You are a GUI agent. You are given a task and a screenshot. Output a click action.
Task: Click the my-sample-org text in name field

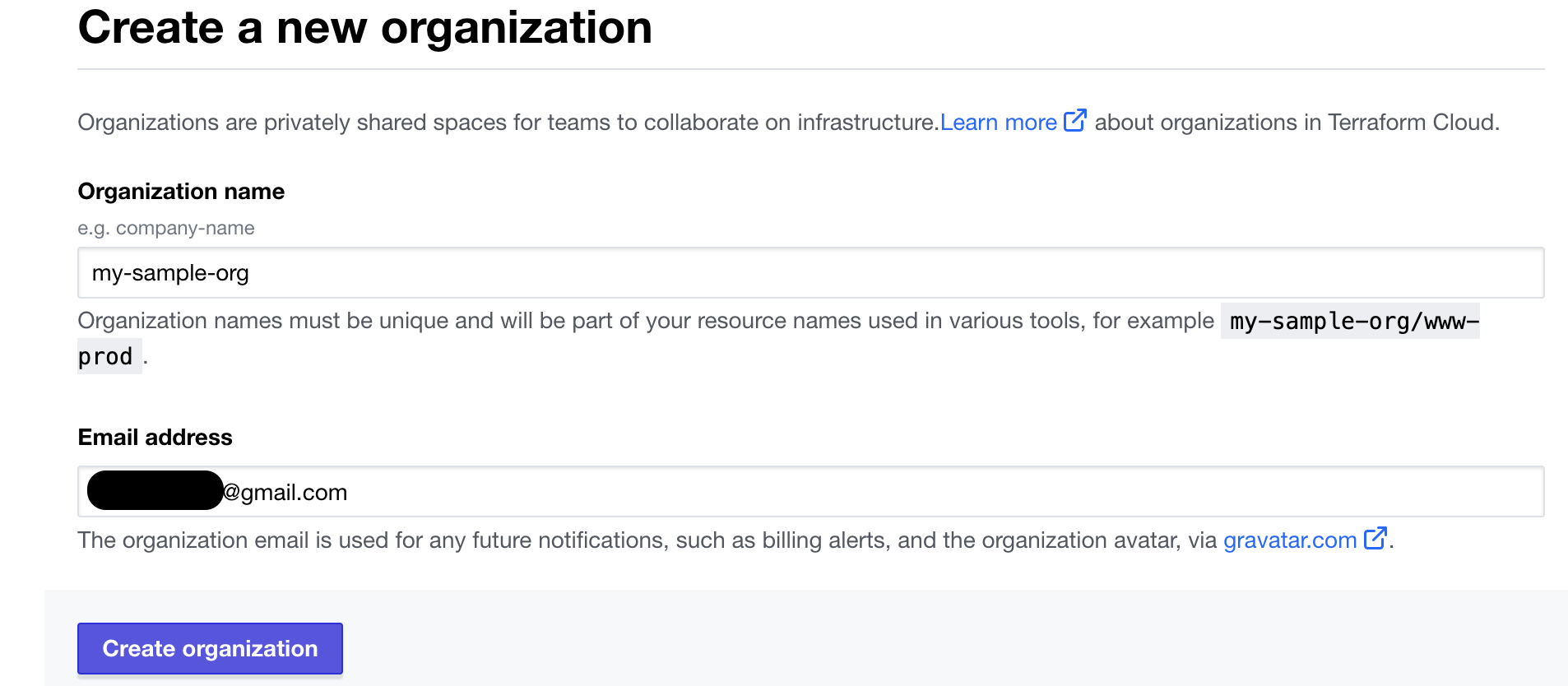pos(170,273)
